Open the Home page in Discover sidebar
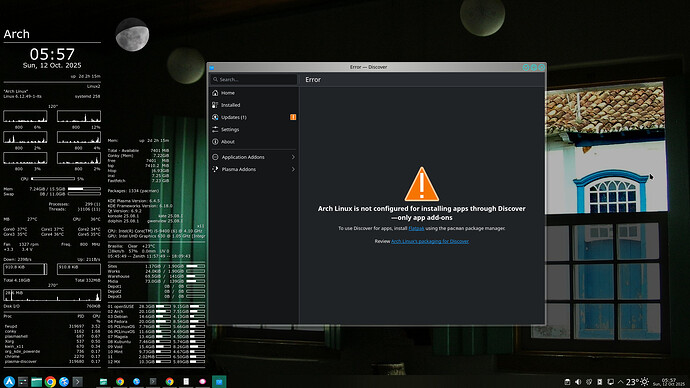The height and width of the screenshot is (388, 690). click(254, 93)
